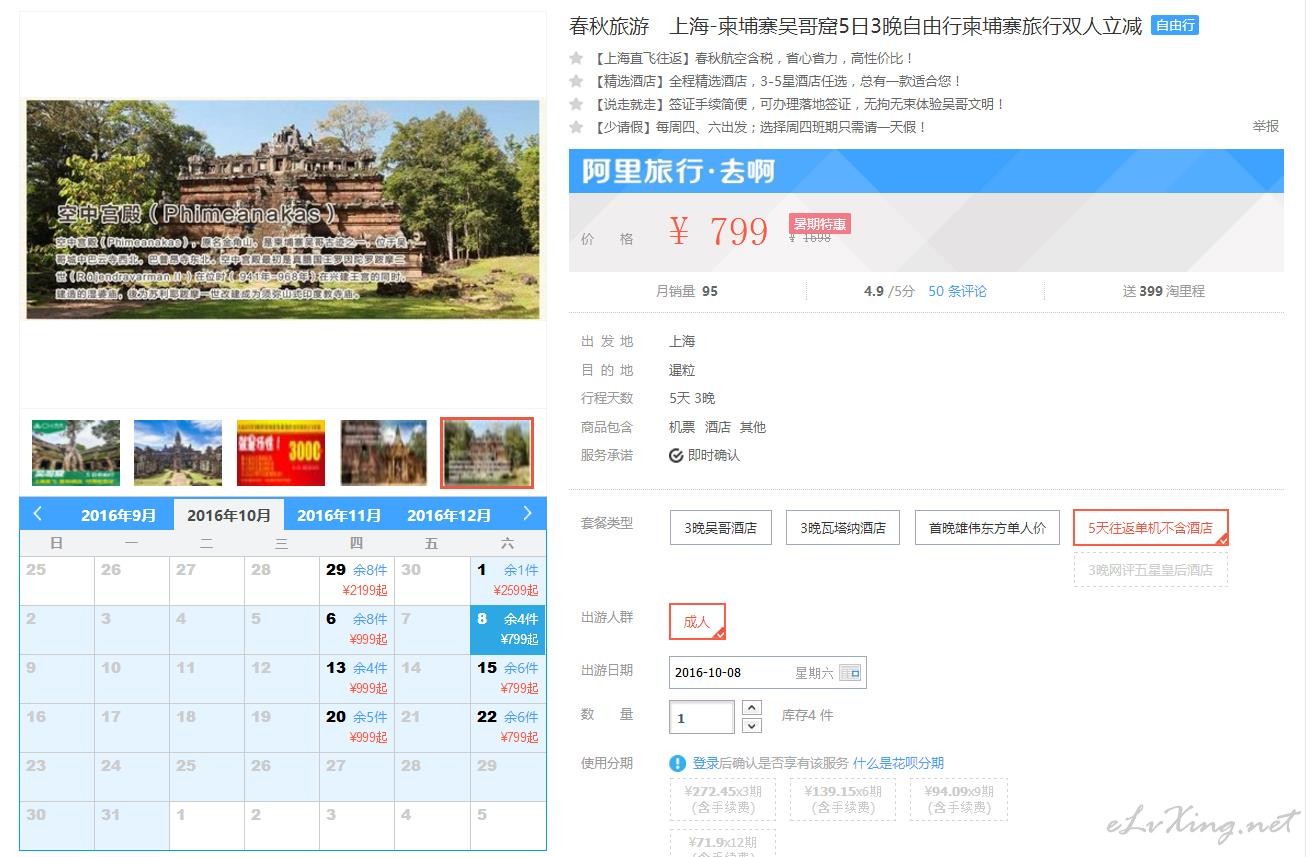1311x857 pixels.
Task: Select October 8 departure ¥799起
Action: click(508, 629)
